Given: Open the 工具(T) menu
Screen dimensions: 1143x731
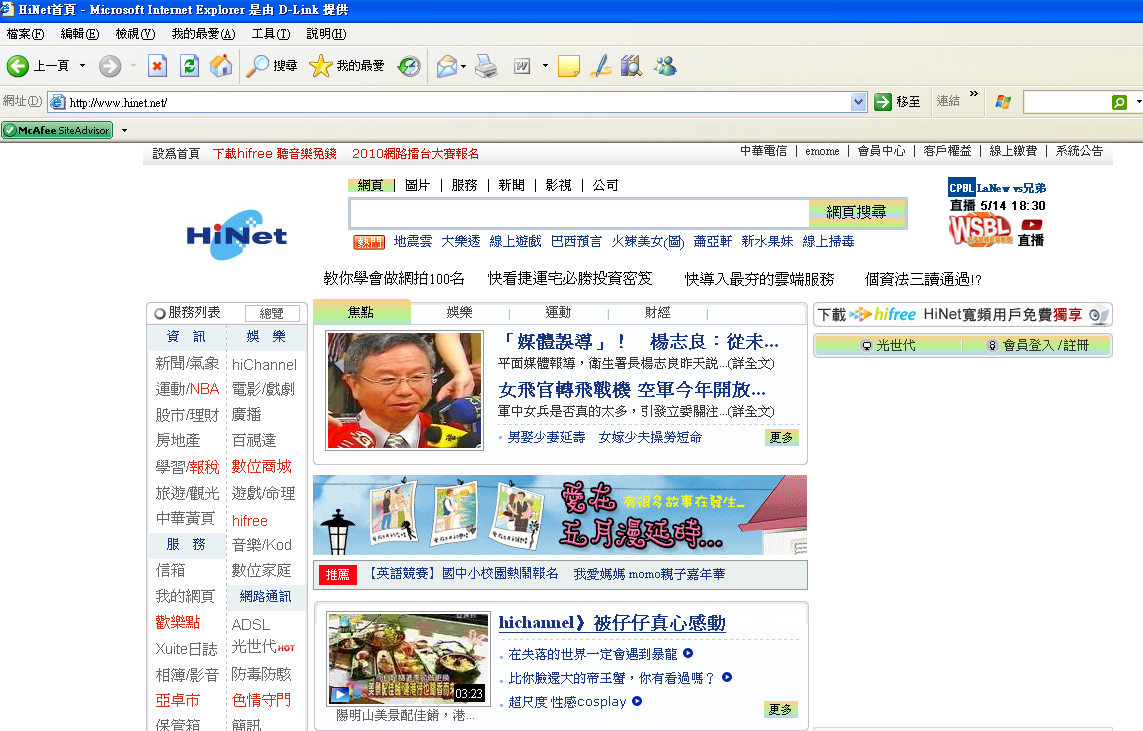Looking at the screenshot, I should point(271,34).
